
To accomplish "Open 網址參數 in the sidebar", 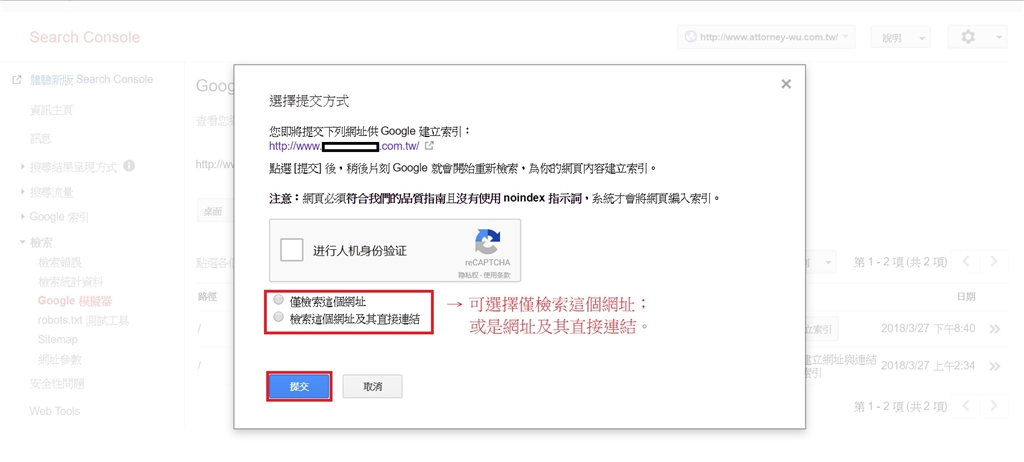I will pos(60,359).
